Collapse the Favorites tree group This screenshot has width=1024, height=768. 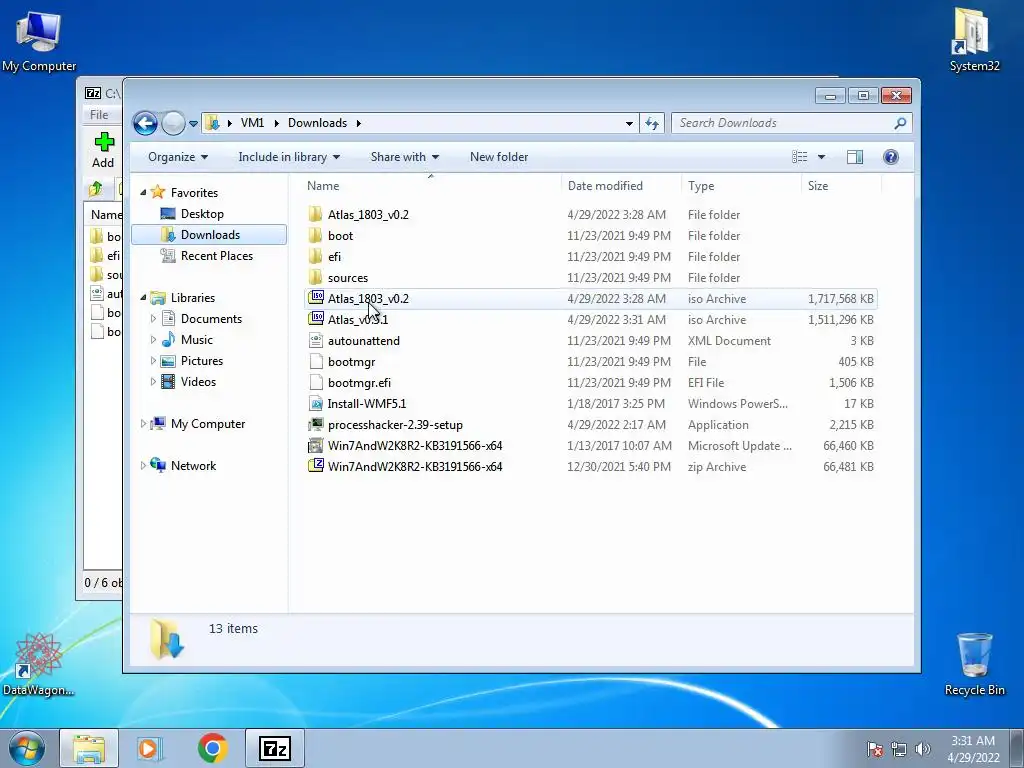pos(143,193)
